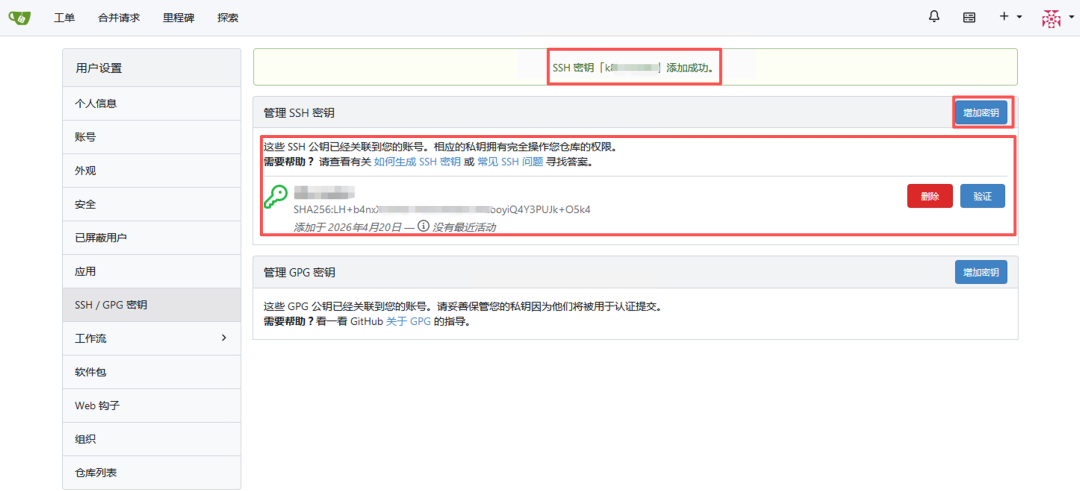Image resolution: width=1080 pixels, height=491 pixels.
Task: Click the 验证 button for SSH key
Action: (x=982, y=196)
